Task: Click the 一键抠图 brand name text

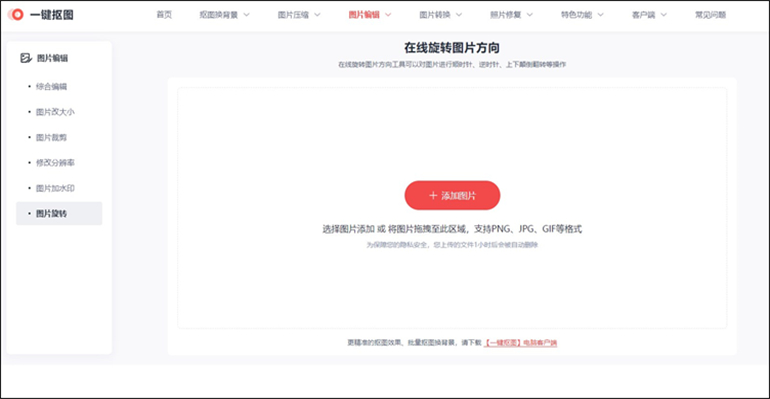Action: tap(52, 15)
